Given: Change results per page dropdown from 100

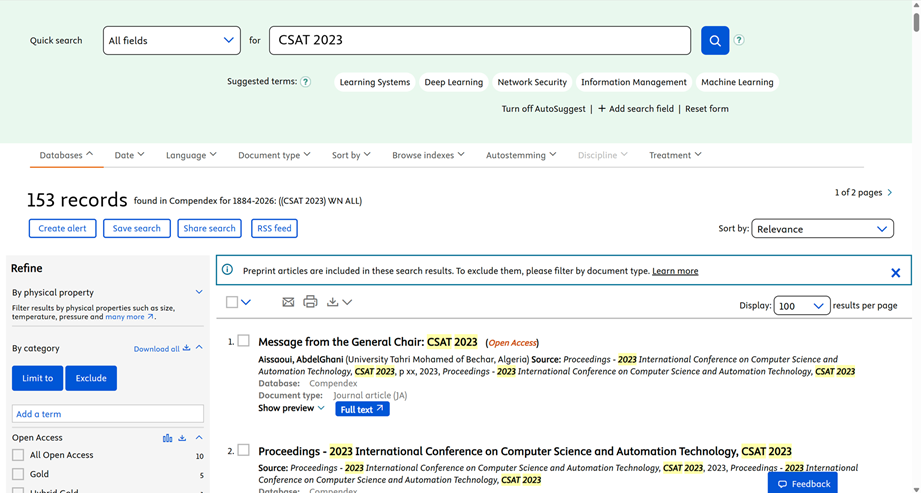Looking at the screenshot, I should click(x=801, y=306).
